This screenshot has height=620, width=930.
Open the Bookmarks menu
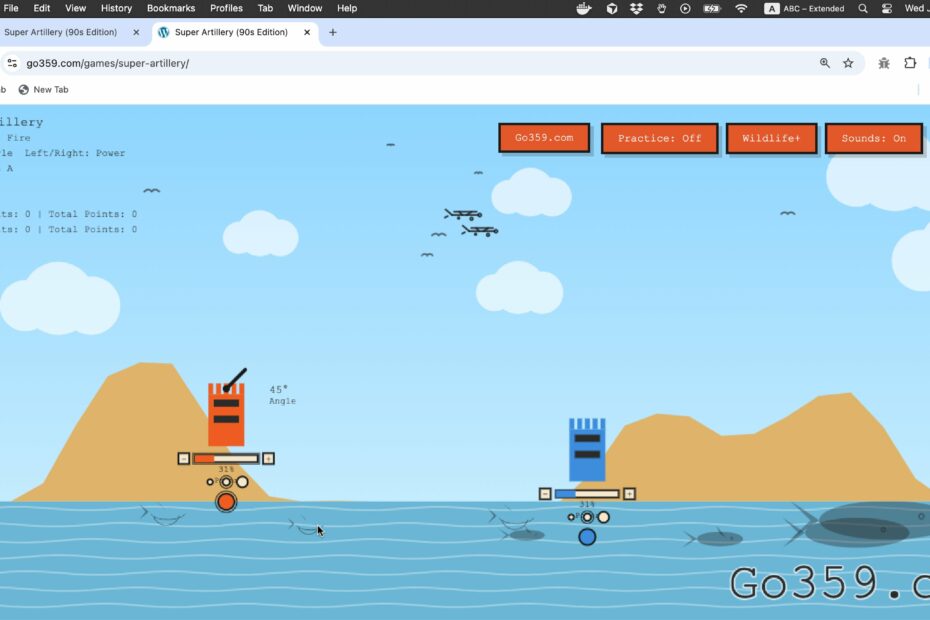click(170, 8)
